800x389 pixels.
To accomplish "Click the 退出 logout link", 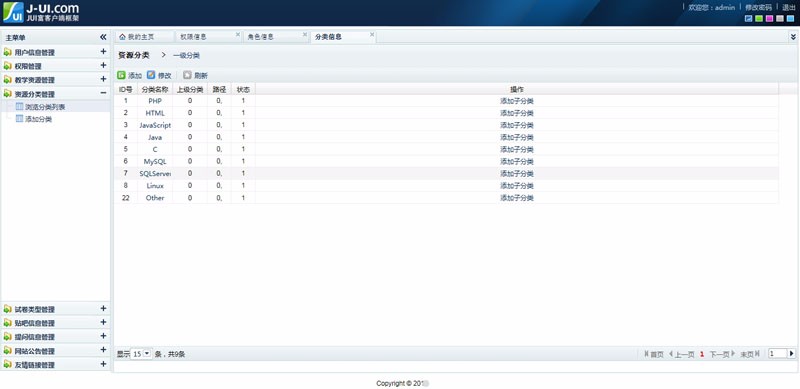I will tap(789, 7).
